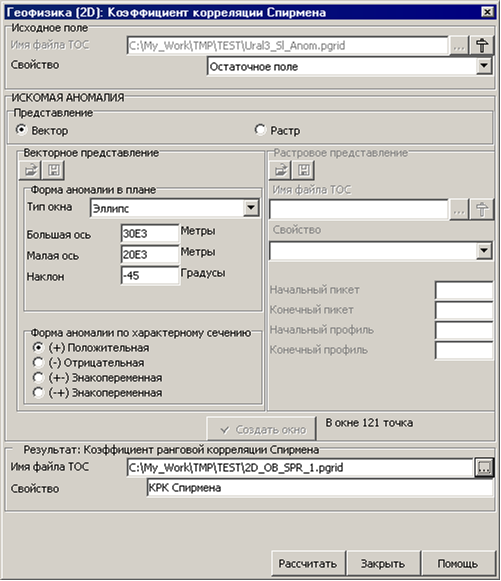Screen dimensions: 501x581
Task: Click the hammer icon beside source file path
Action: coord(482,46)
